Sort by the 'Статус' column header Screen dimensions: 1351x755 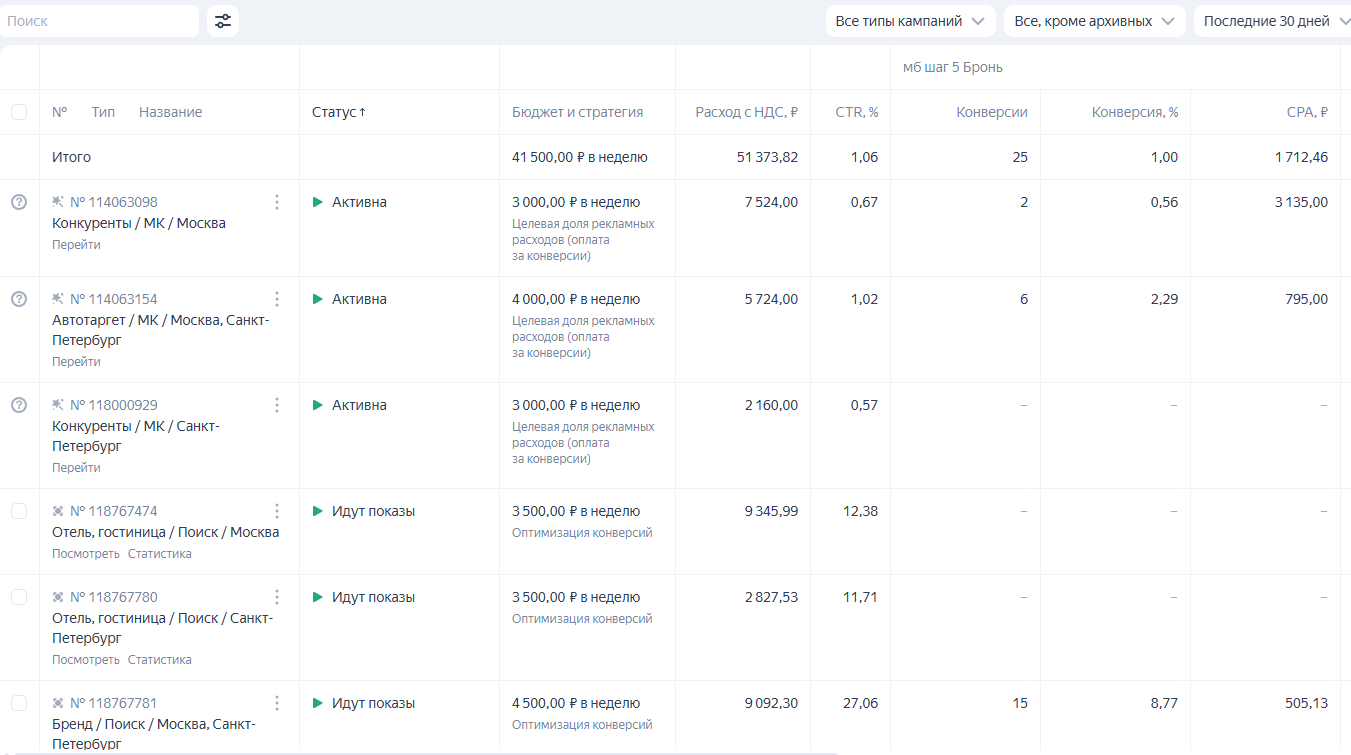pyautogui.click(x=338, y=112)
